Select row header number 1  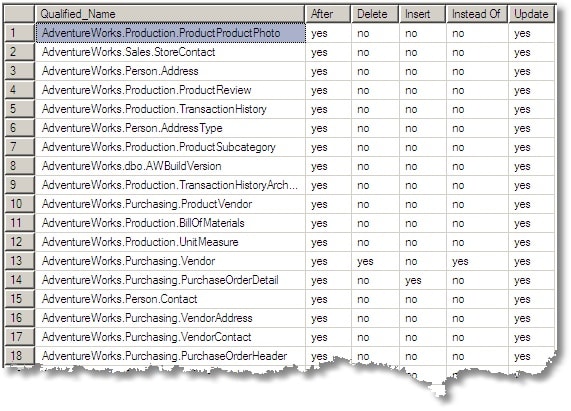click(19, 33)
